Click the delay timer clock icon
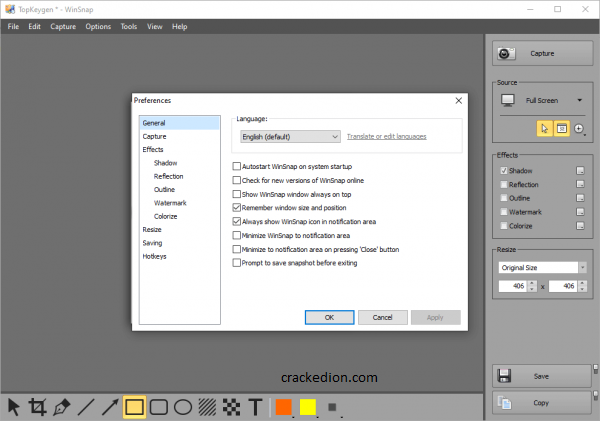 point(579,129)
